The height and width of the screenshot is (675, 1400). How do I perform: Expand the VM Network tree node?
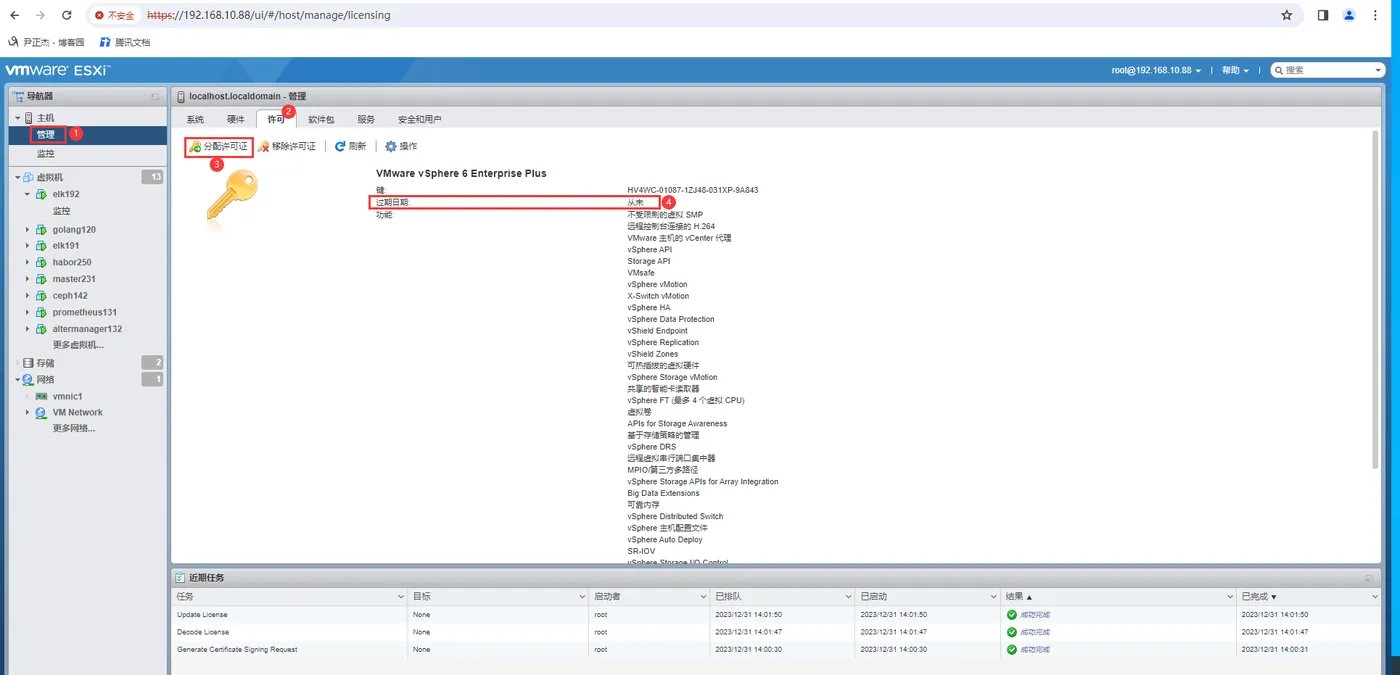click(x=28, y=412)
